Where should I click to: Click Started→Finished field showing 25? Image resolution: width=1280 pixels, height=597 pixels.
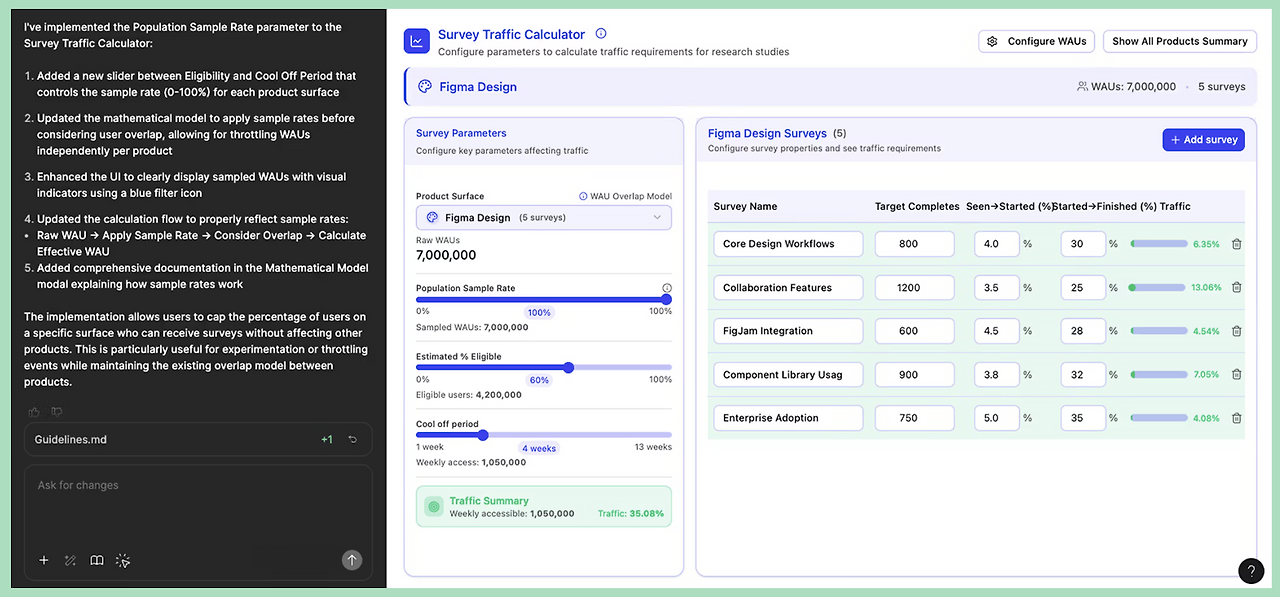pos(1083,288)
